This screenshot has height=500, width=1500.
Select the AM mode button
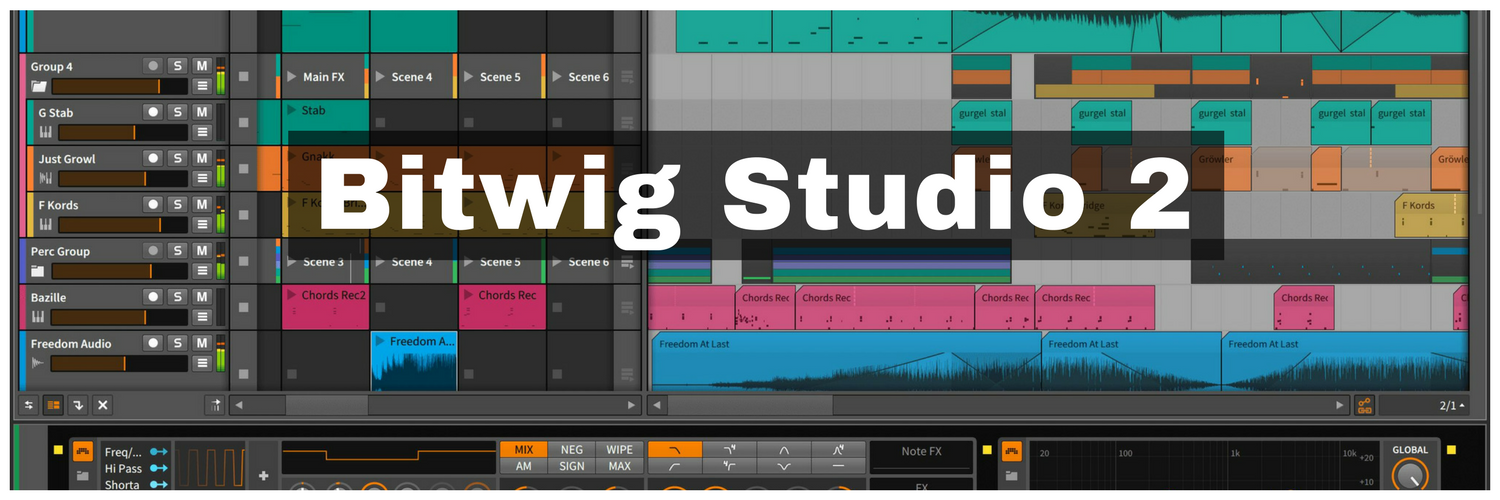click(x=524, y=466)
